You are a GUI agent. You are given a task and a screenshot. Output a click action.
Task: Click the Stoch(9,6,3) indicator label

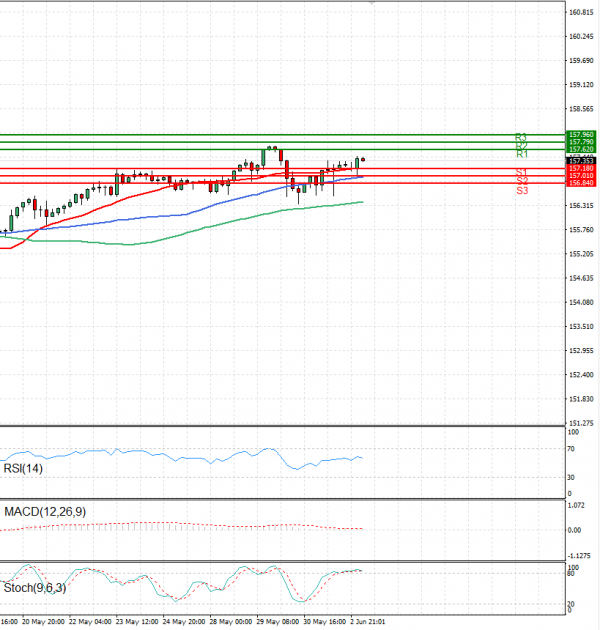(35, 588)
